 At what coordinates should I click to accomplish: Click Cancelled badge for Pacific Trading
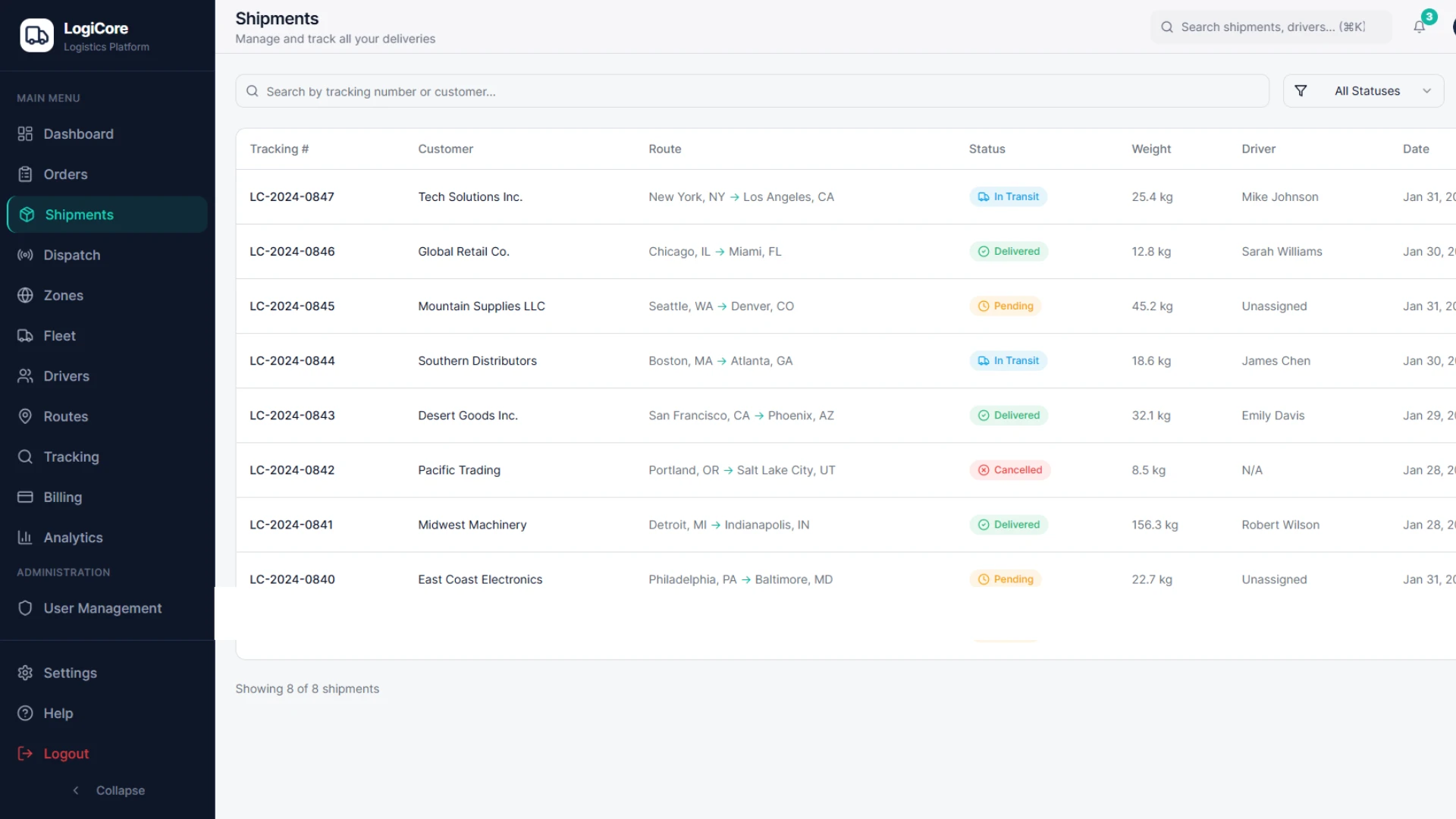tap(1009, 470)
